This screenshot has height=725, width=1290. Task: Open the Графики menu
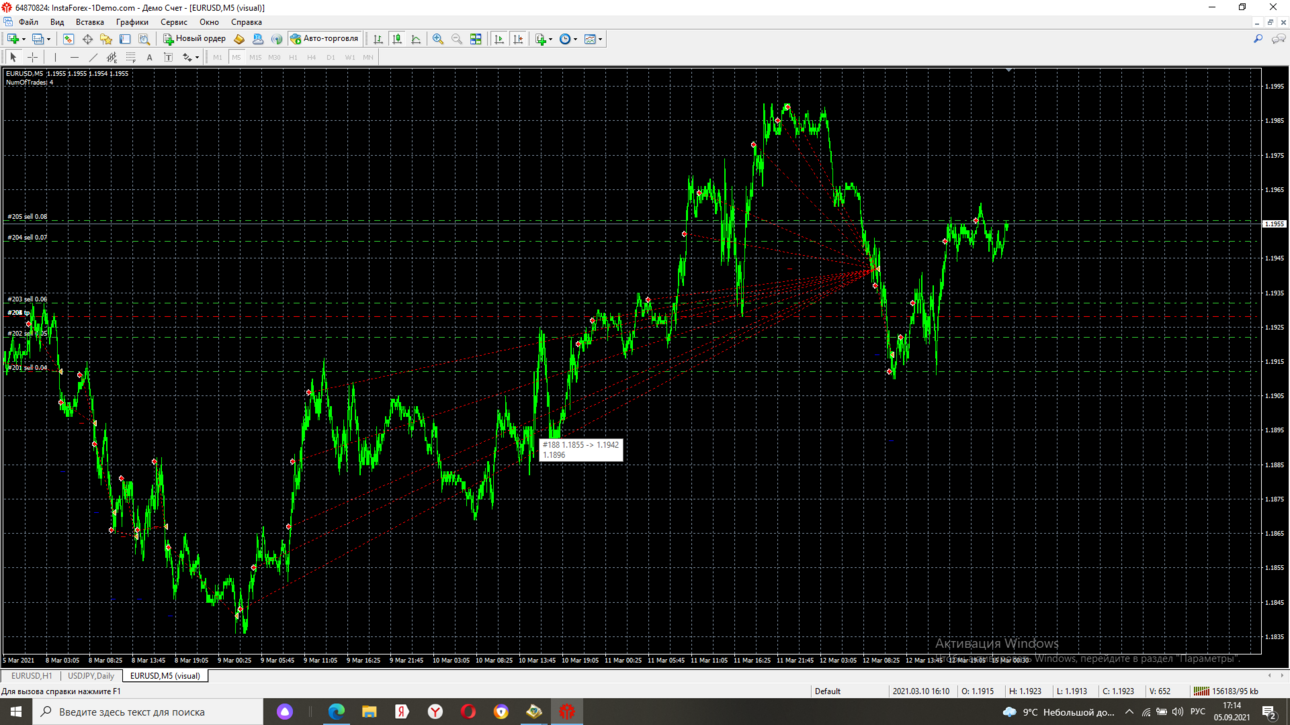pos(132,22)
